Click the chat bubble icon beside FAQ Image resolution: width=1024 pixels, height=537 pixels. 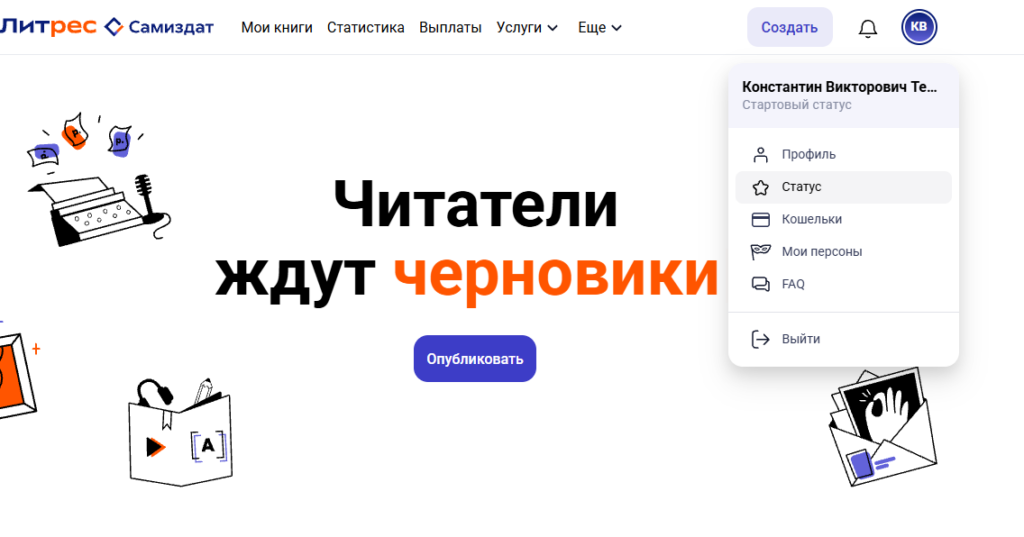coord(761,284)
